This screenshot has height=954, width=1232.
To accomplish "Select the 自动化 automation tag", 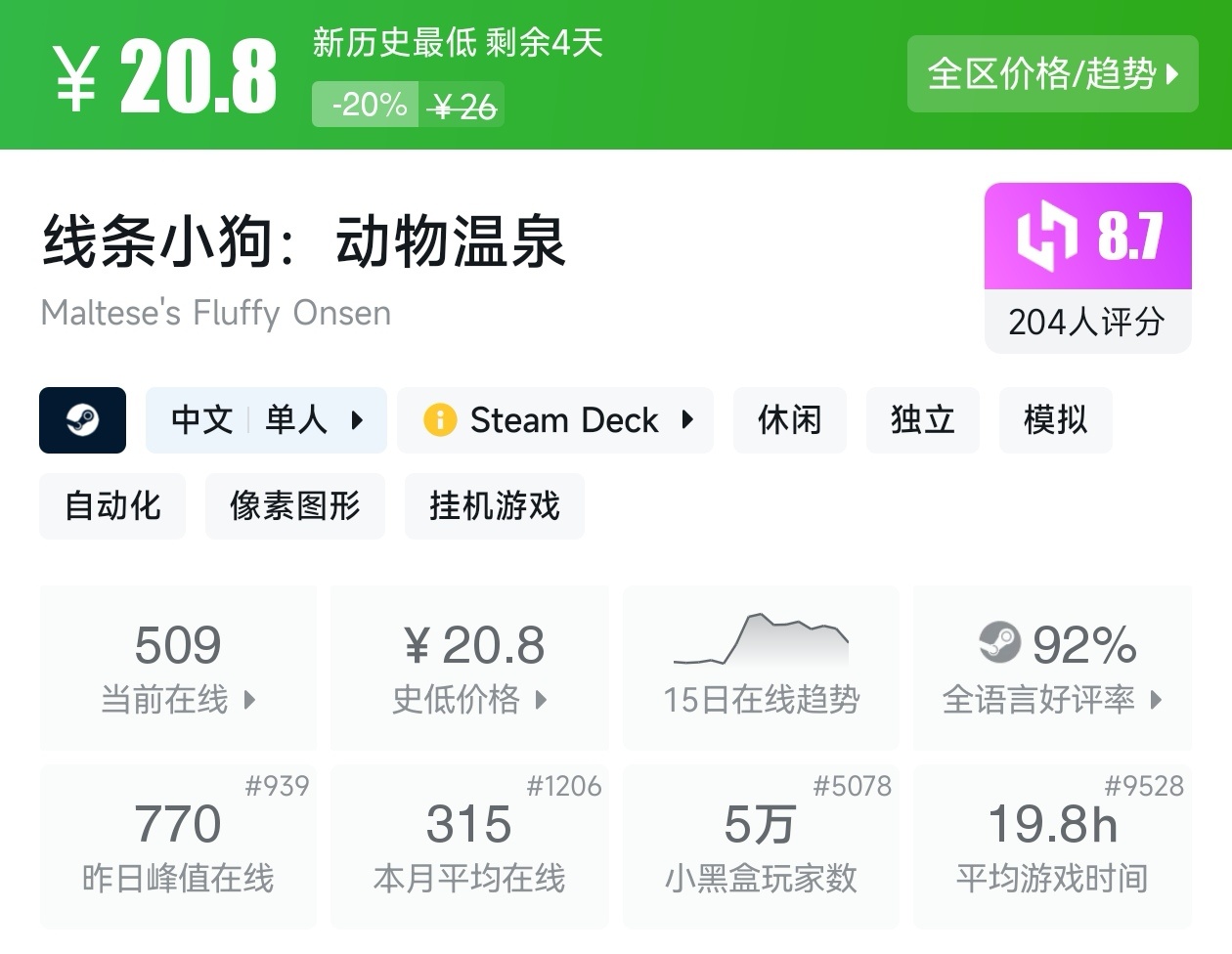I will click(112, 506).
